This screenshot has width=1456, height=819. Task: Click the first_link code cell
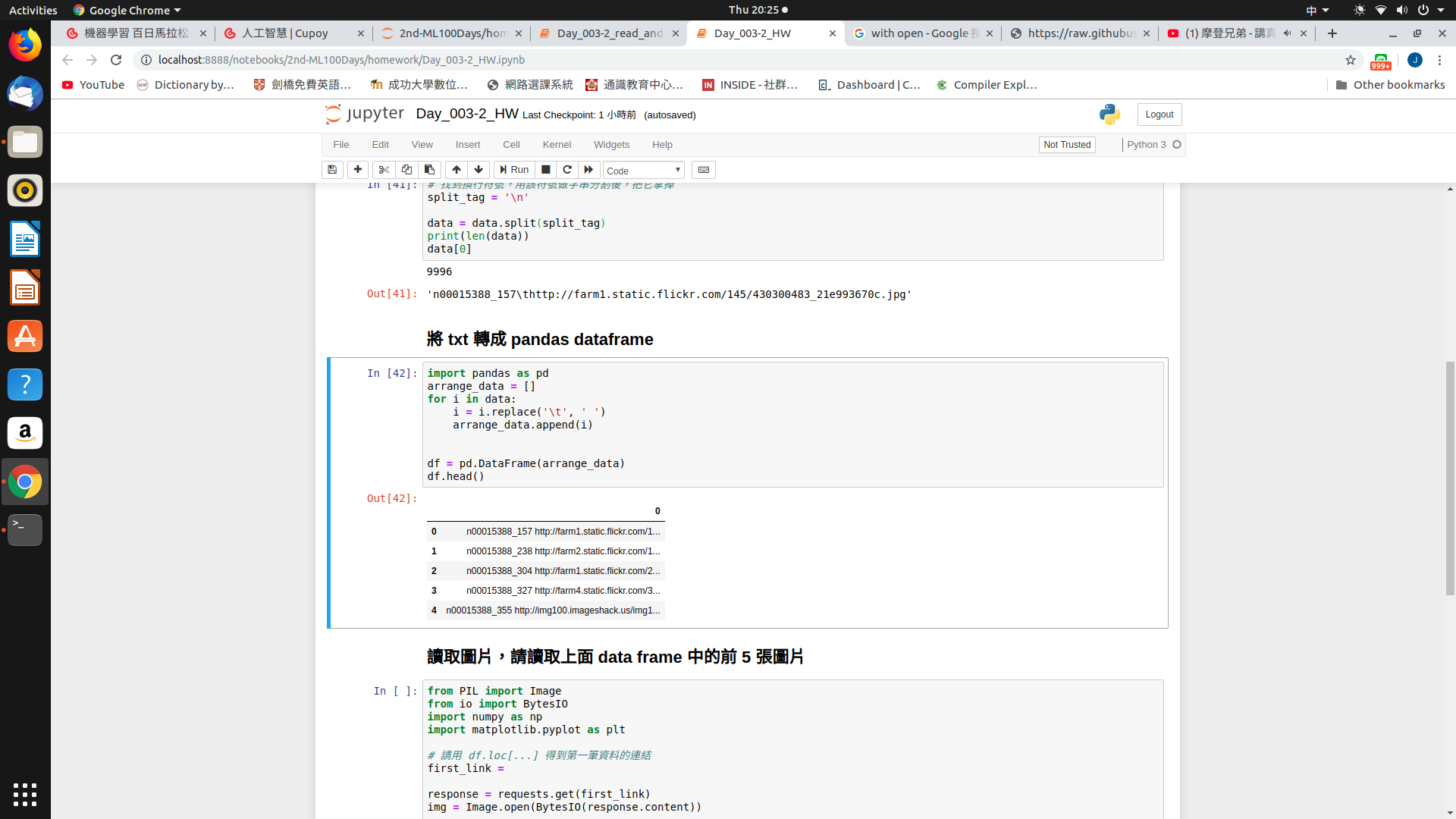pos(792,749)
